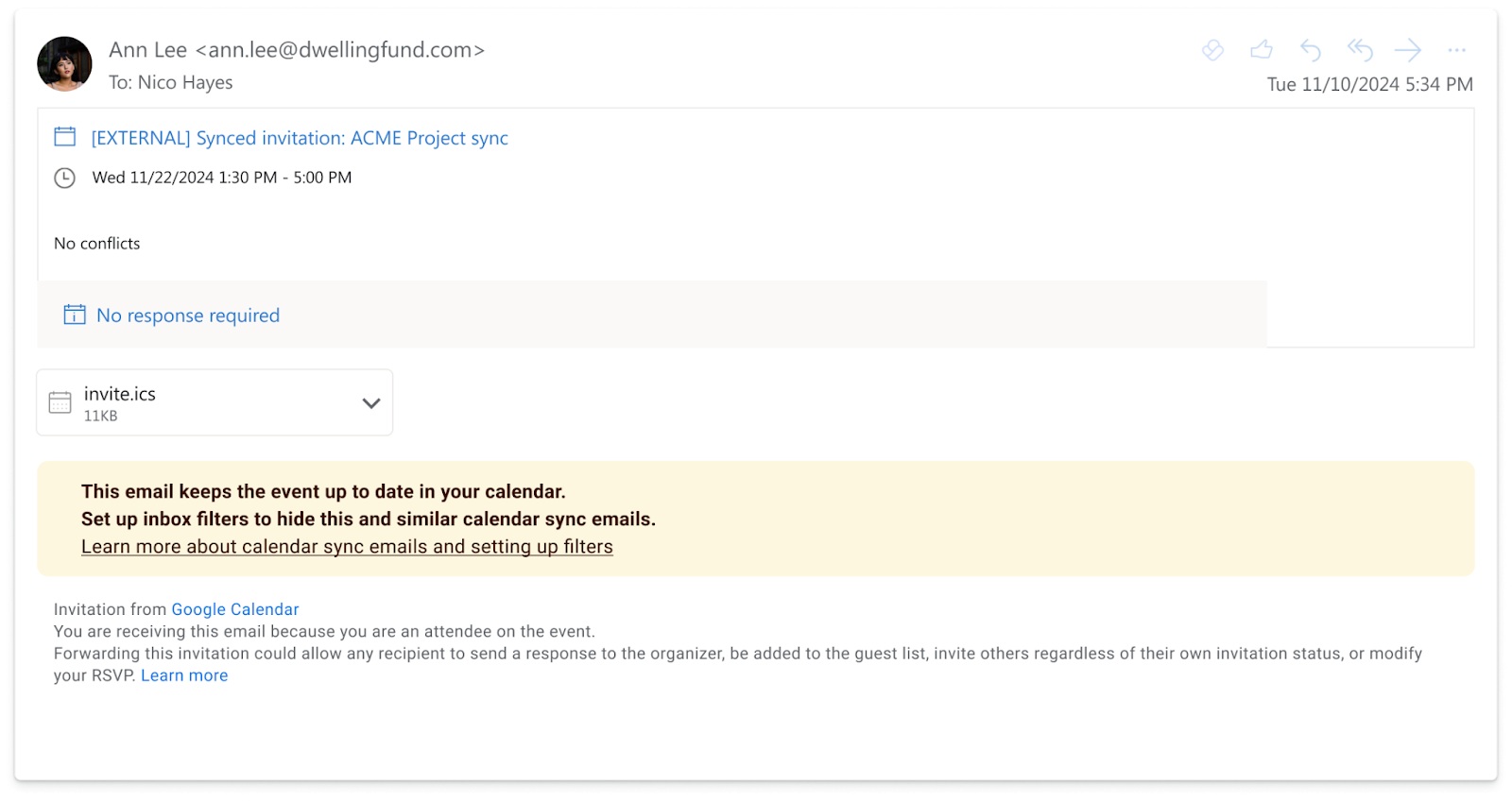The width and height of the screenshot is (1512, 801).
Task: Follow the Google Calendar link
Action: pos(235,609)
